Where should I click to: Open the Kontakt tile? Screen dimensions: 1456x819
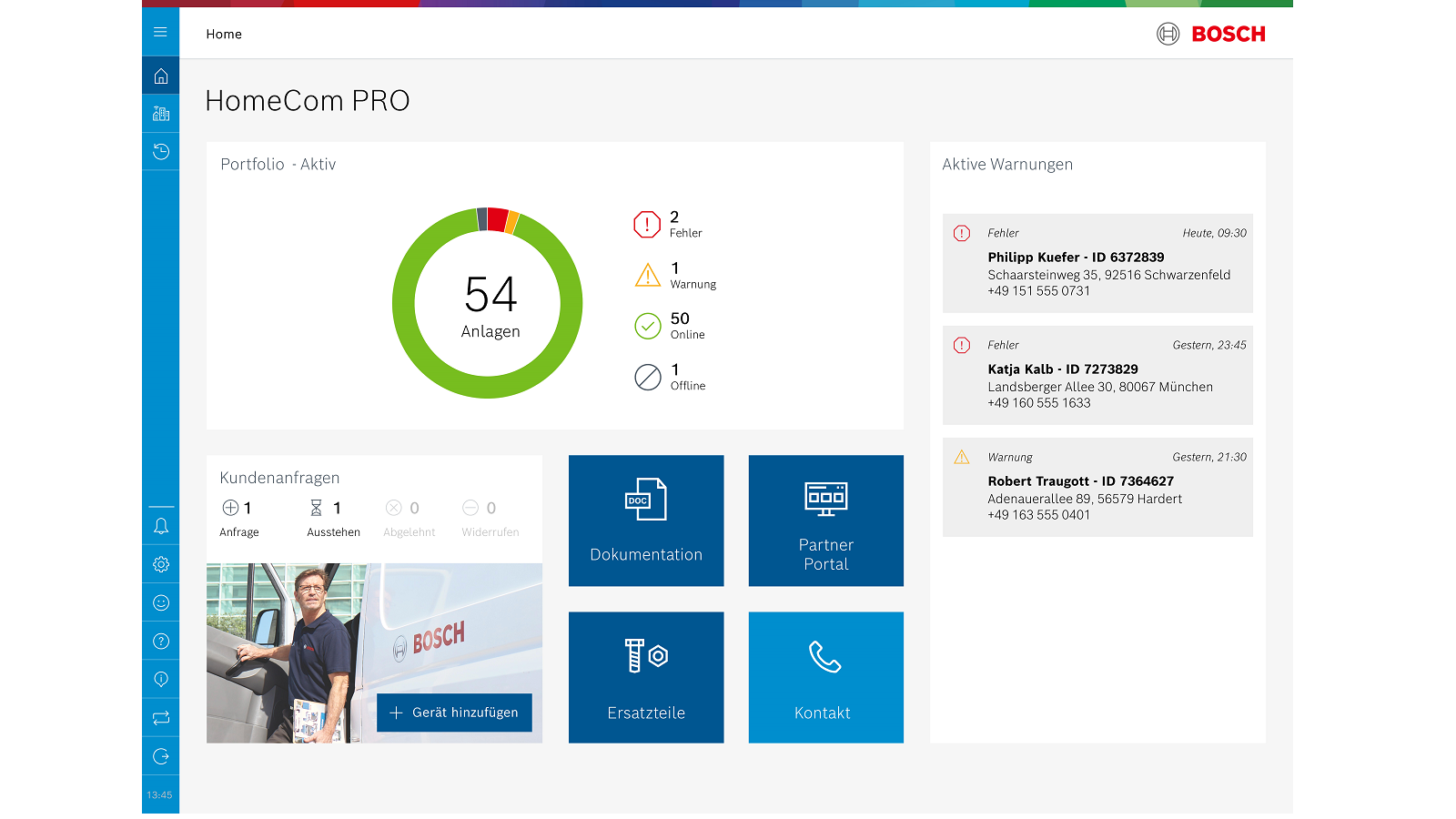(826, 677)
